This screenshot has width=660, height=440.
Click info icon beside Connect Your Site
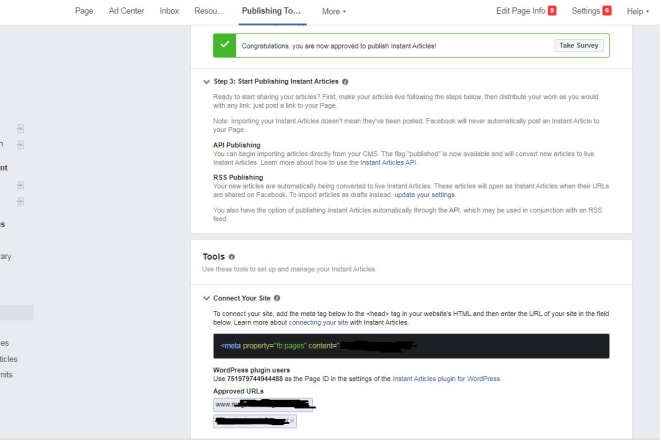[277, 298]
